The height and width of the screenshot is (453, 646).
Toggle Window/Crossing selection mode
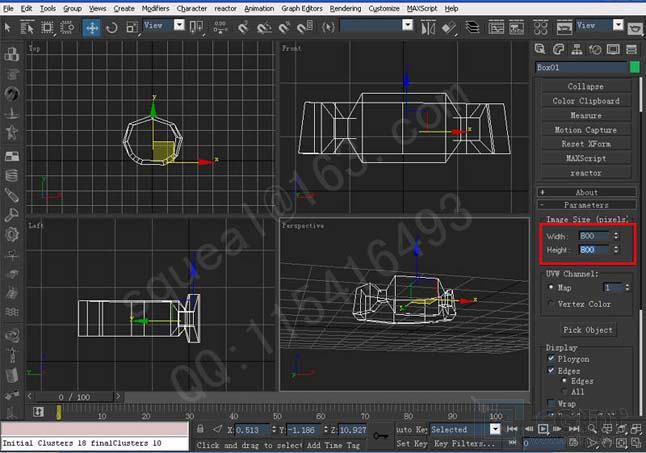[67, 28]
